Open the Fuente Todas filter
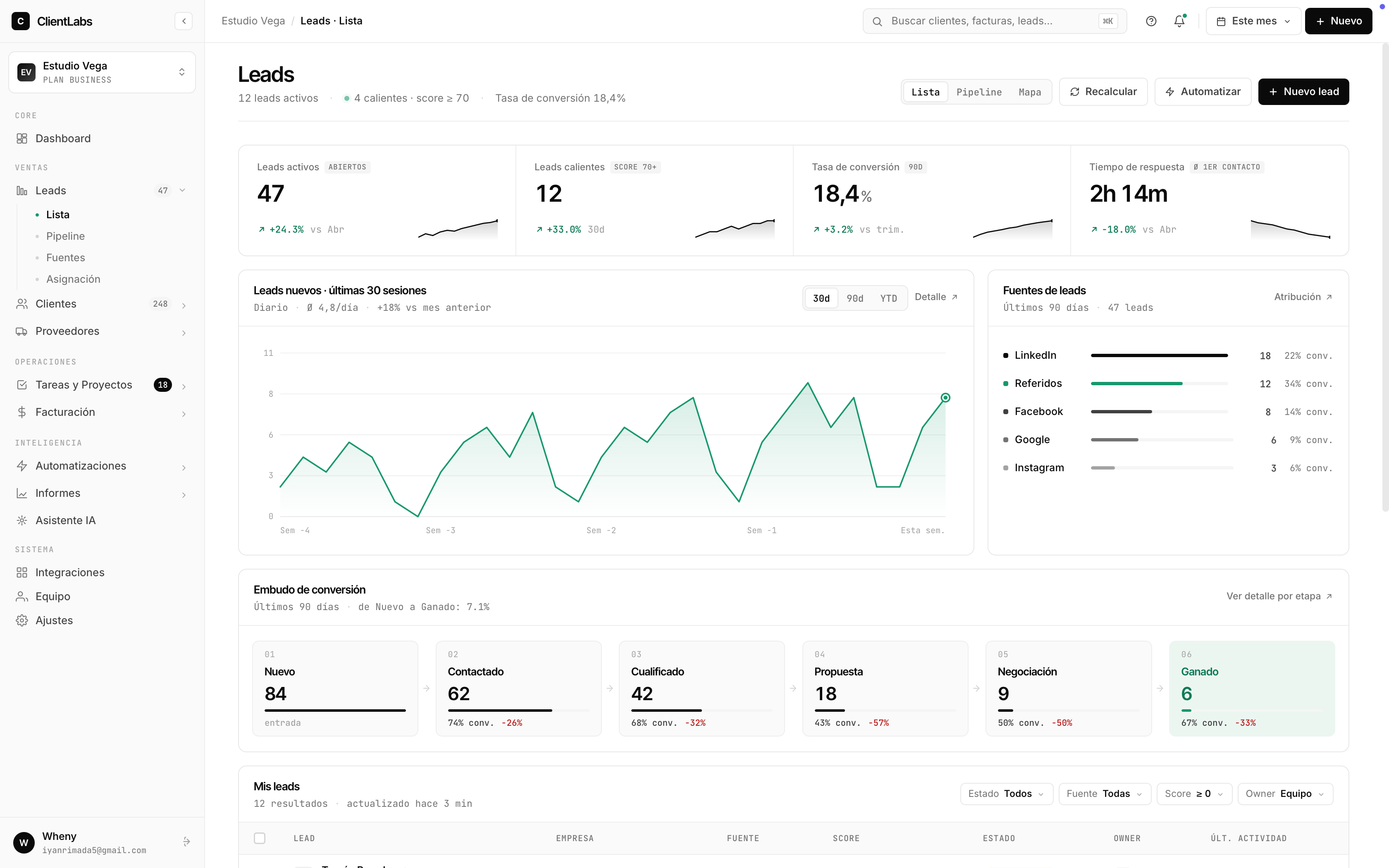 pyautogui.click(x=1104, y=794)
